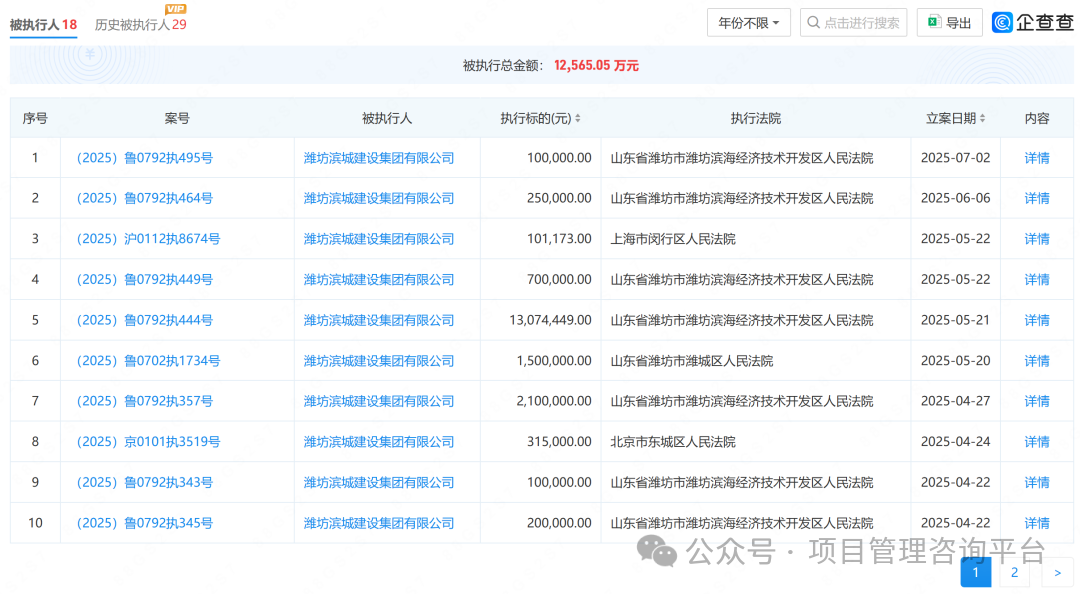Open 详情 for case 鲁0792执444号
Image resolution: width=1080 pixels, height=594 pixels.
1036,319
